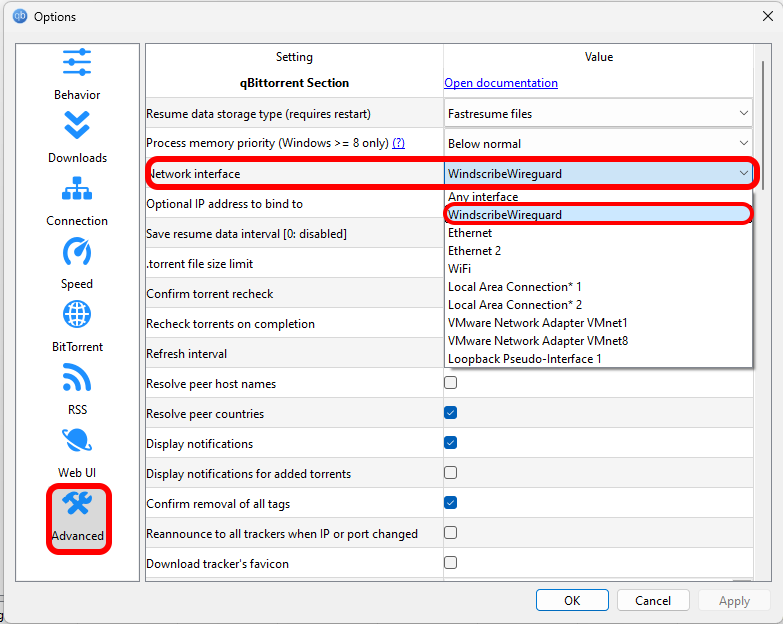Image resolution: width=783 pixels, height=624 pixels.
Task: Open documentation link
Action: [x=501, y=83]
